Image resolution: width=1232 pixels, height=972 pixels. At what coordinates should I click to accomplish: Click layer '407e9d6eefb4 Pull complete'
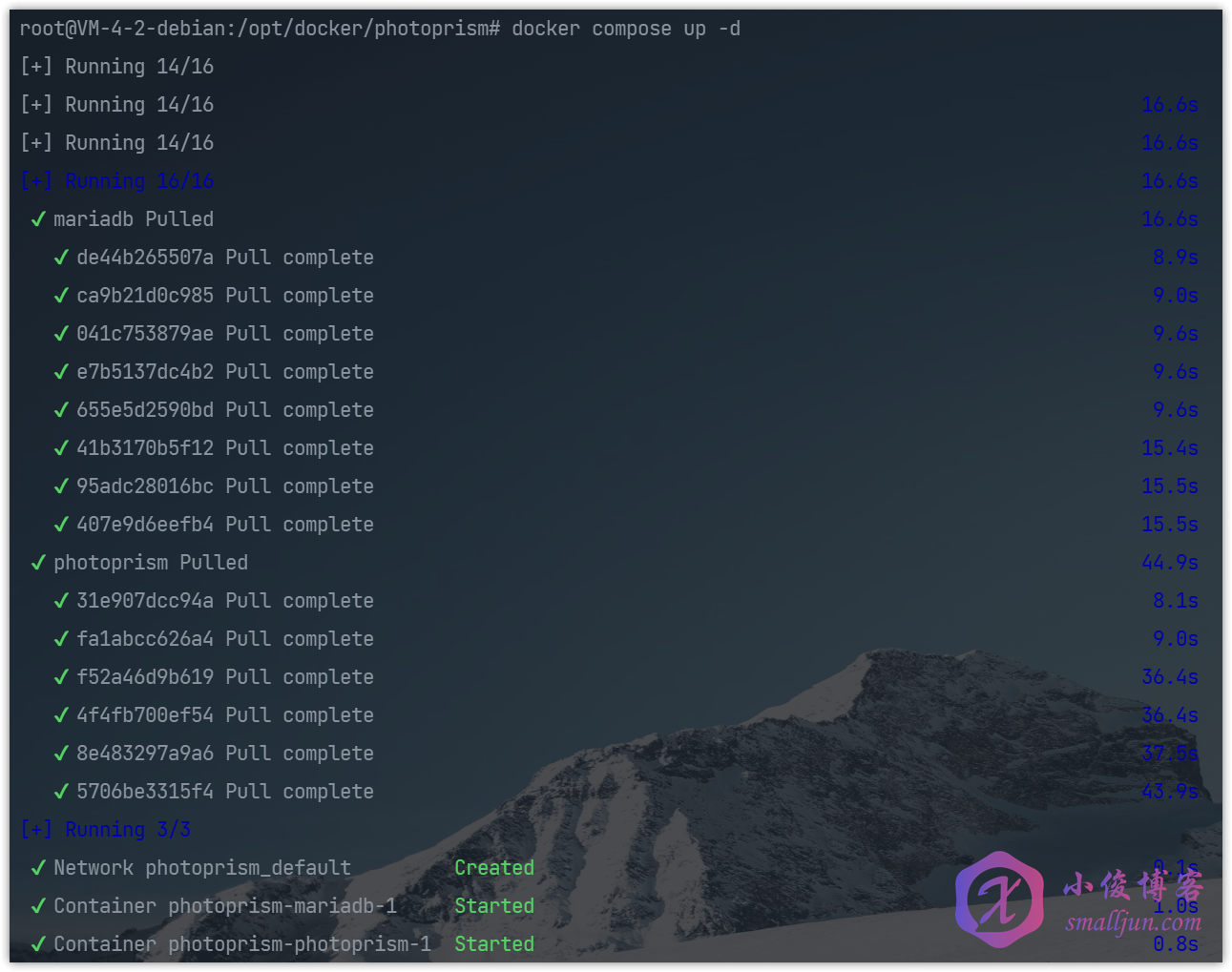pyautogui.click(x=225, y=525)
